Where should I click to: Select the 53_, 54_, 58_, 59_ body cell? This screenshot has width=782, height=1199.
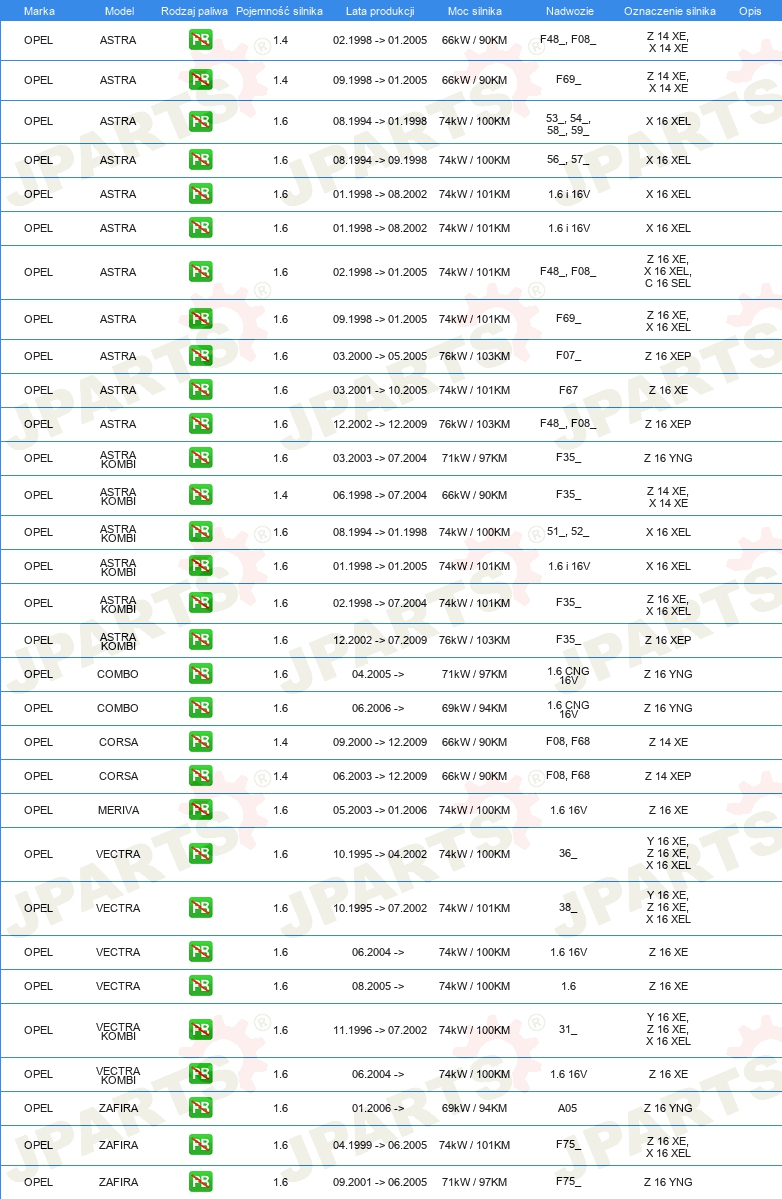point(568,125)
